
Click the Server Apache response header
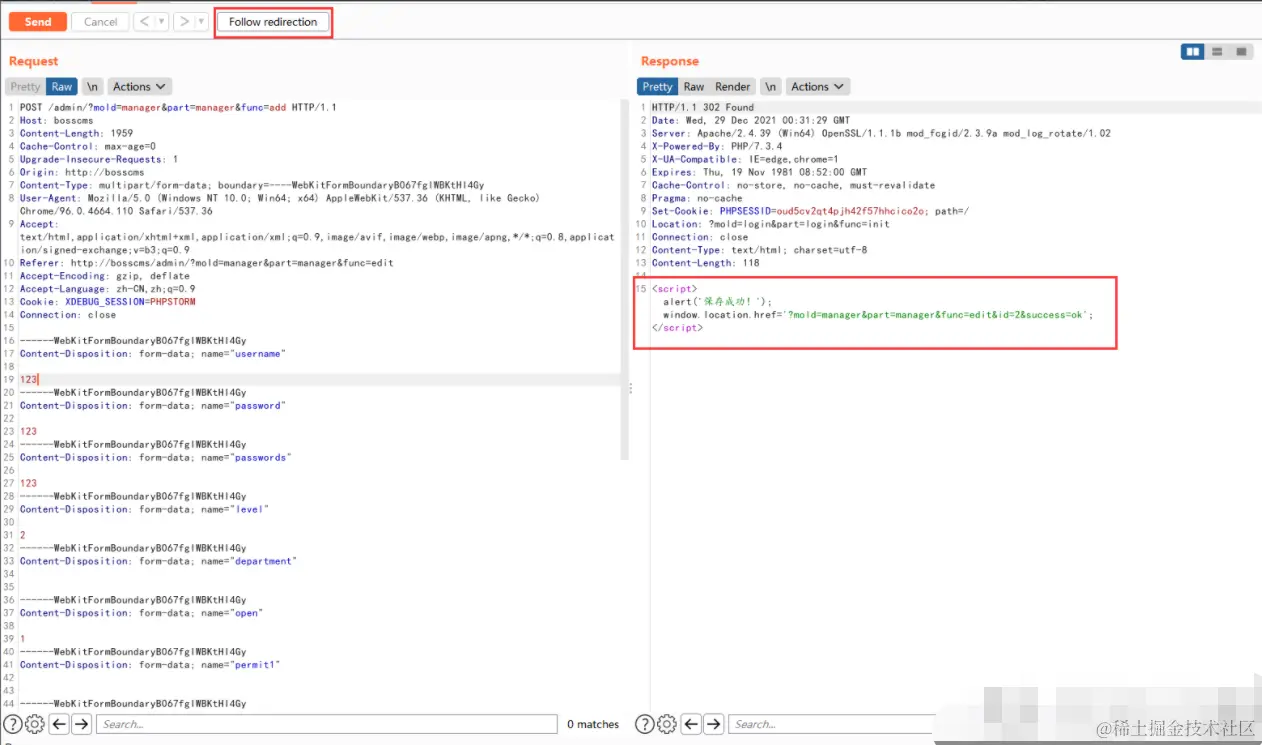881,133
